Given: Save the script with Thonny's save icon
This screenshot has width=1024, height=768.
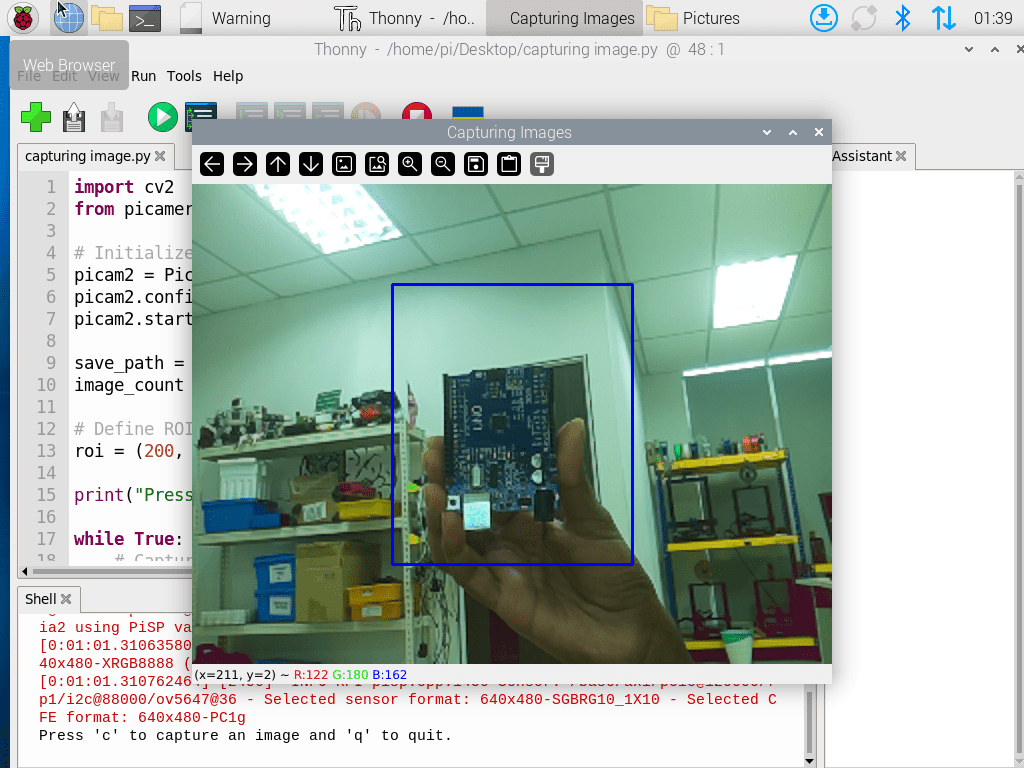Looking at the screenshot, I should (111, 117).
